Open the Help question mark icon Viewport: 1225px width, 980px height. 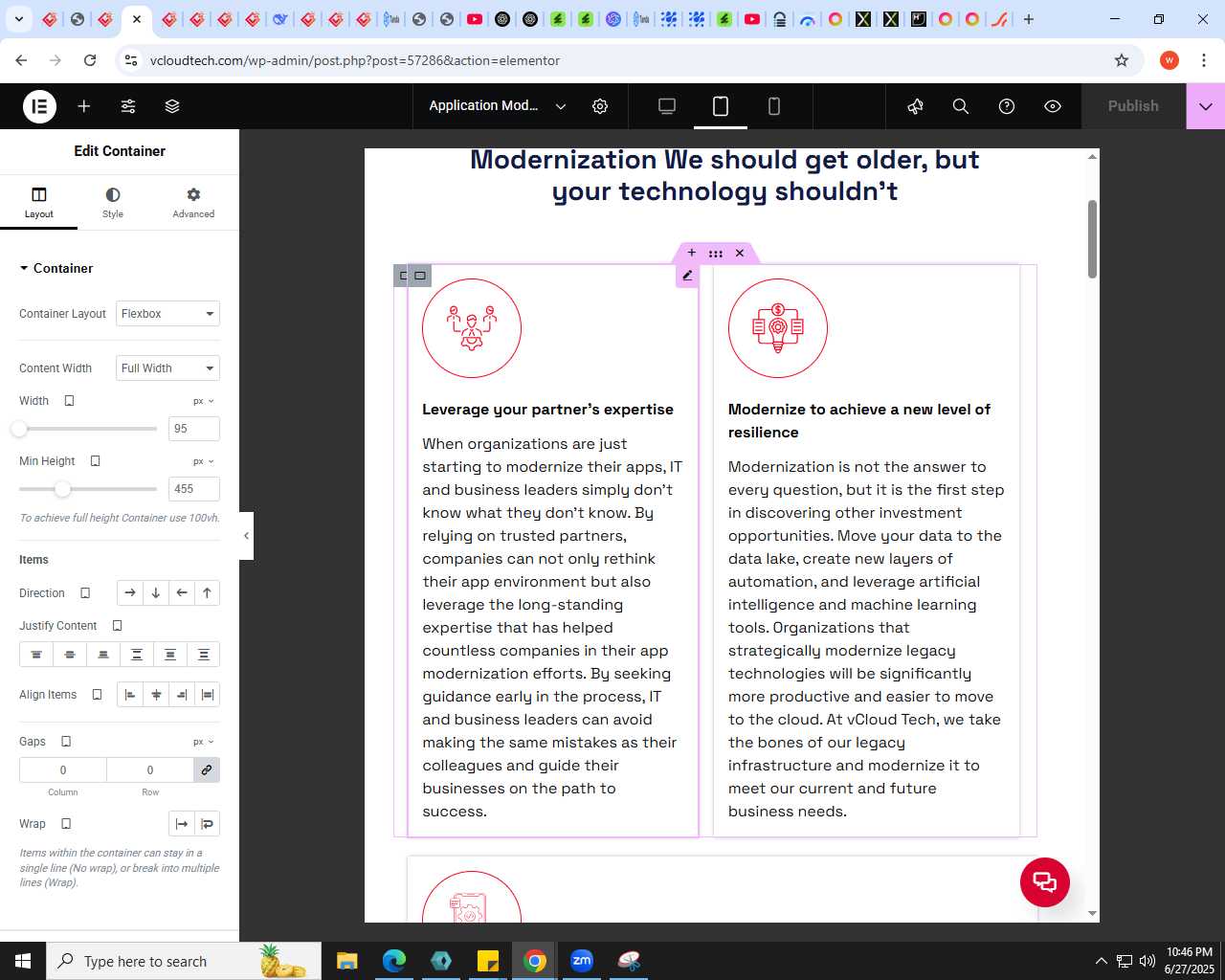pyautogui.click(x=1007, y=106)
